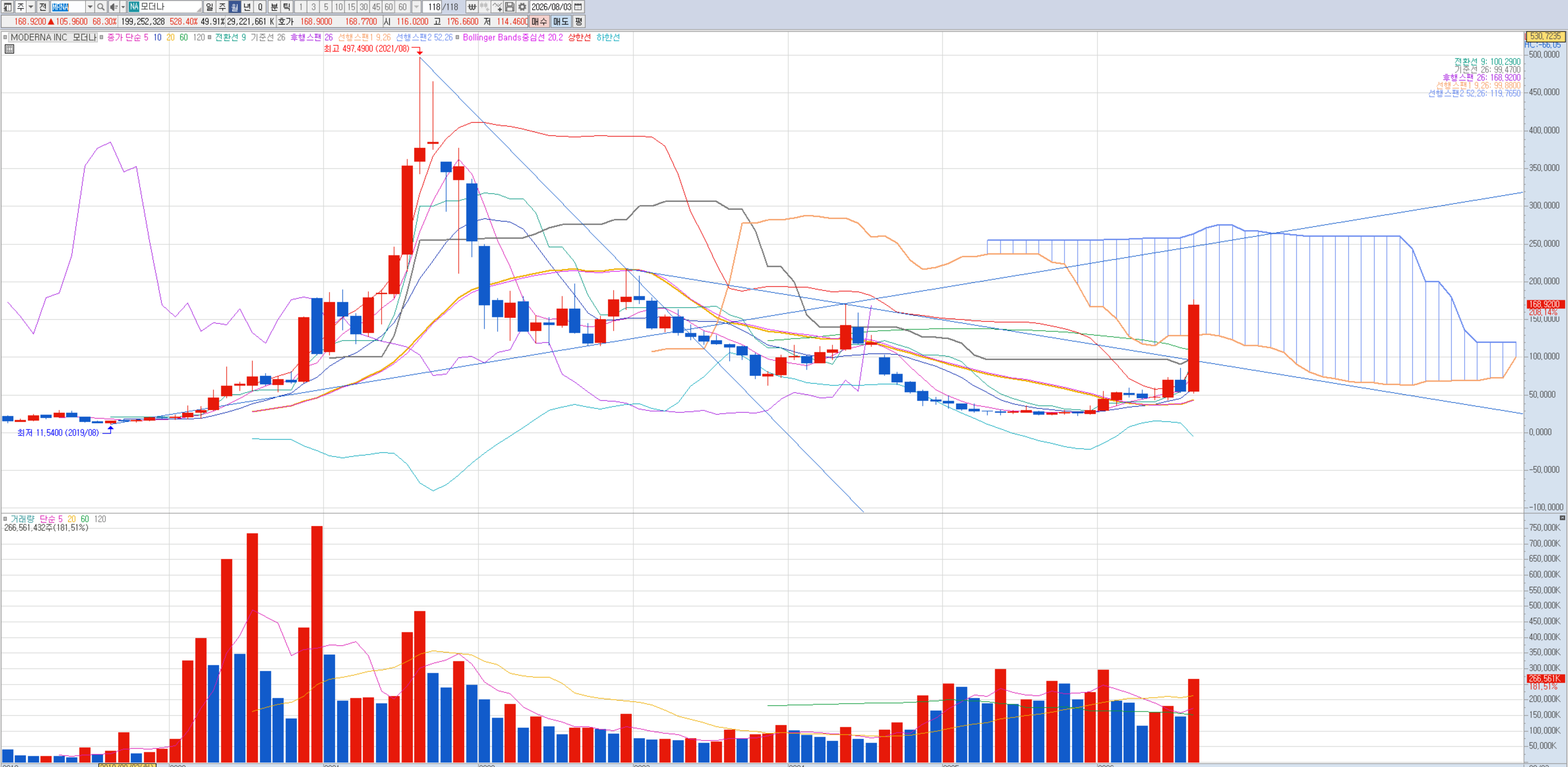
Task: Open the stock search magnifier icon
Action: [x=101, y=7]
